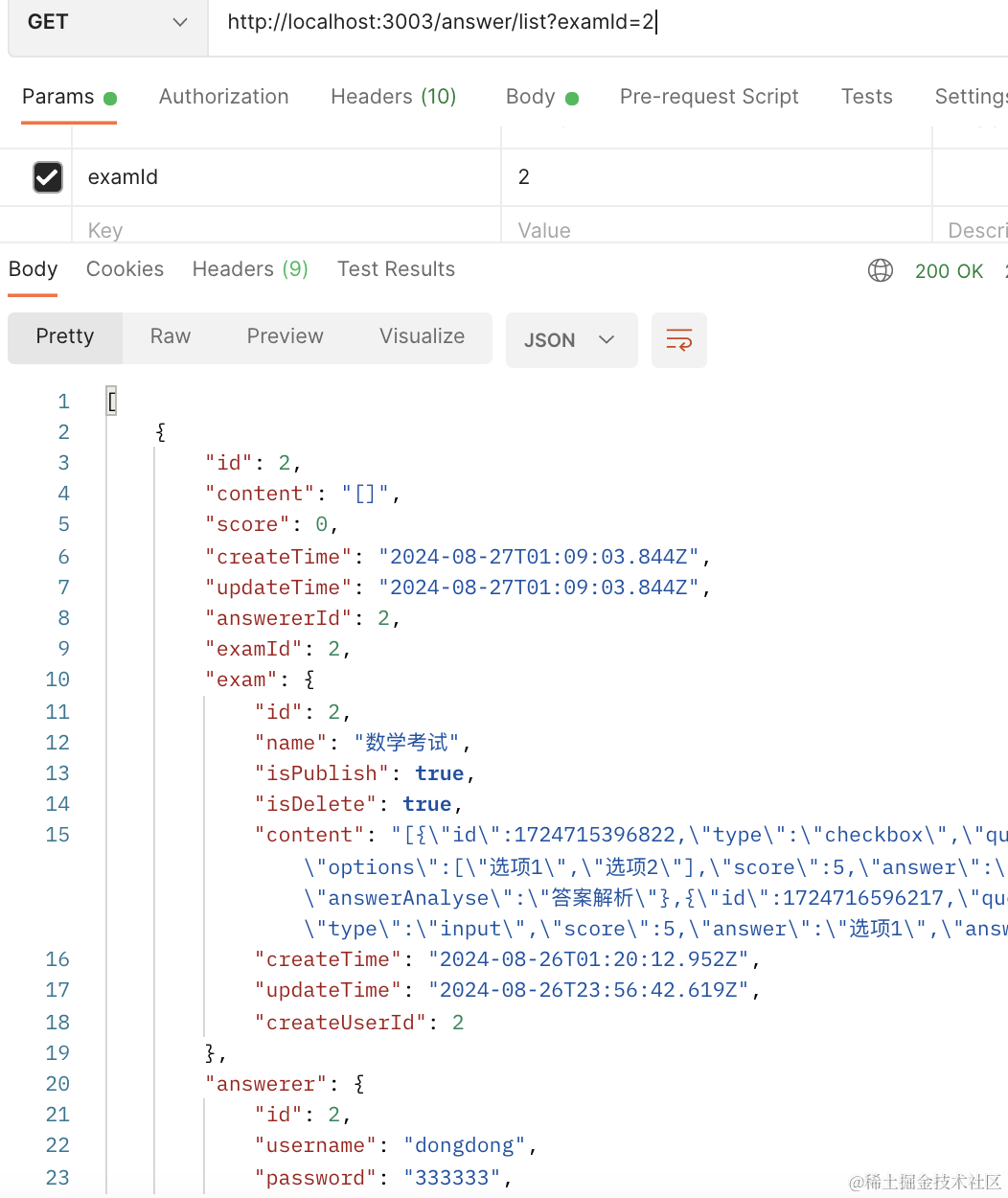This screenshot has width=1008, height=1198.
Task: Click the examId value cell
Action: (x=714, y=177)
